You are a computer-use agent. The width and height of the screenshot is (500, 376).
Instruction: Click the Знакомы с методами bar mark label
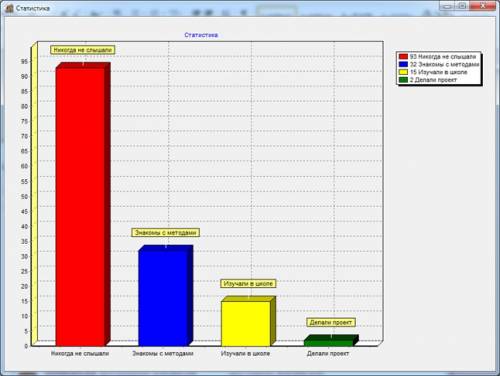(166, 232)
